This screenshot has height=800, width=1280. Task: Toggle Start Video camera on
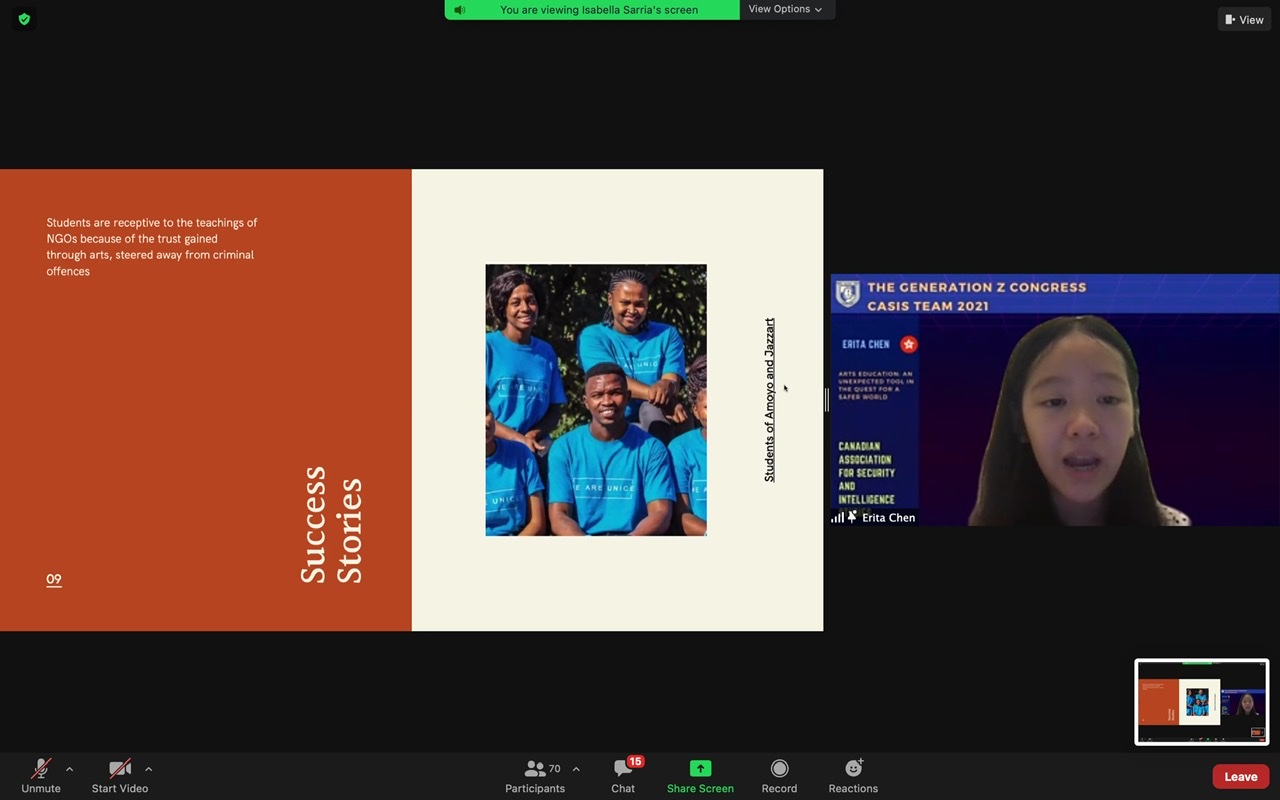(120, 776)
